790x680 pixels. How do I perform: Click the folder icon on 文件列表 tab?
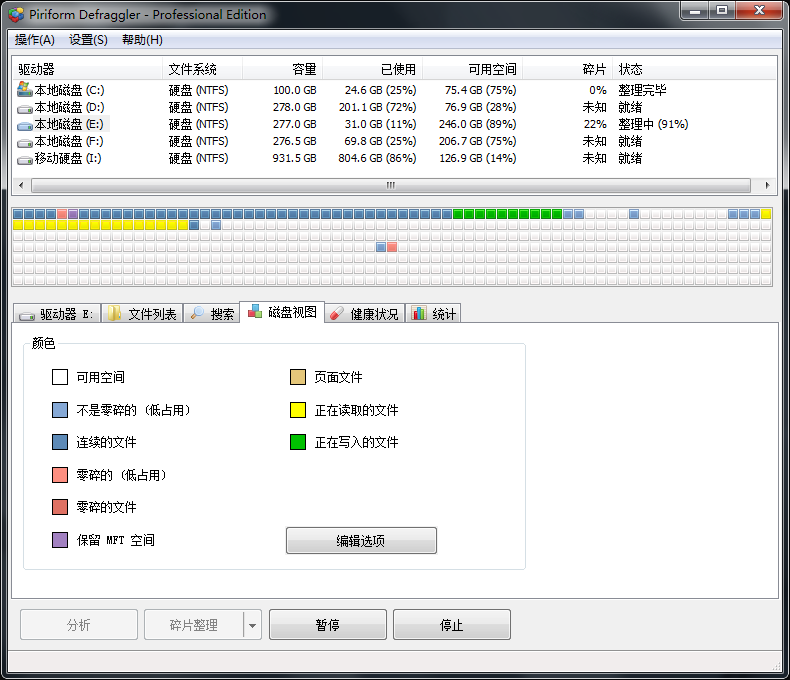point(115,313)
